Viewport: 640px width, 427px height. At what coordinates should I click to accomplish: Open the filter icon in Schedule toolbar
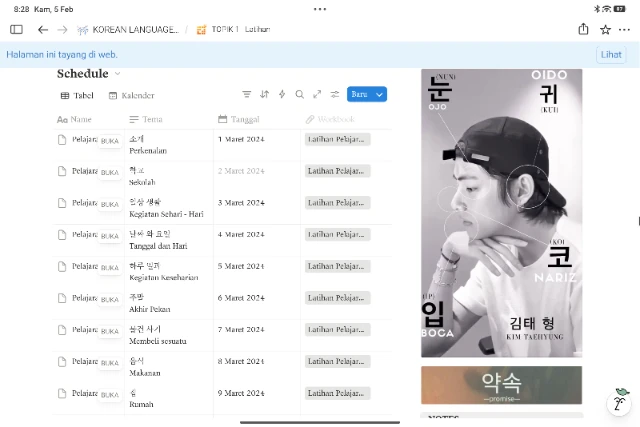click(247, 95)
